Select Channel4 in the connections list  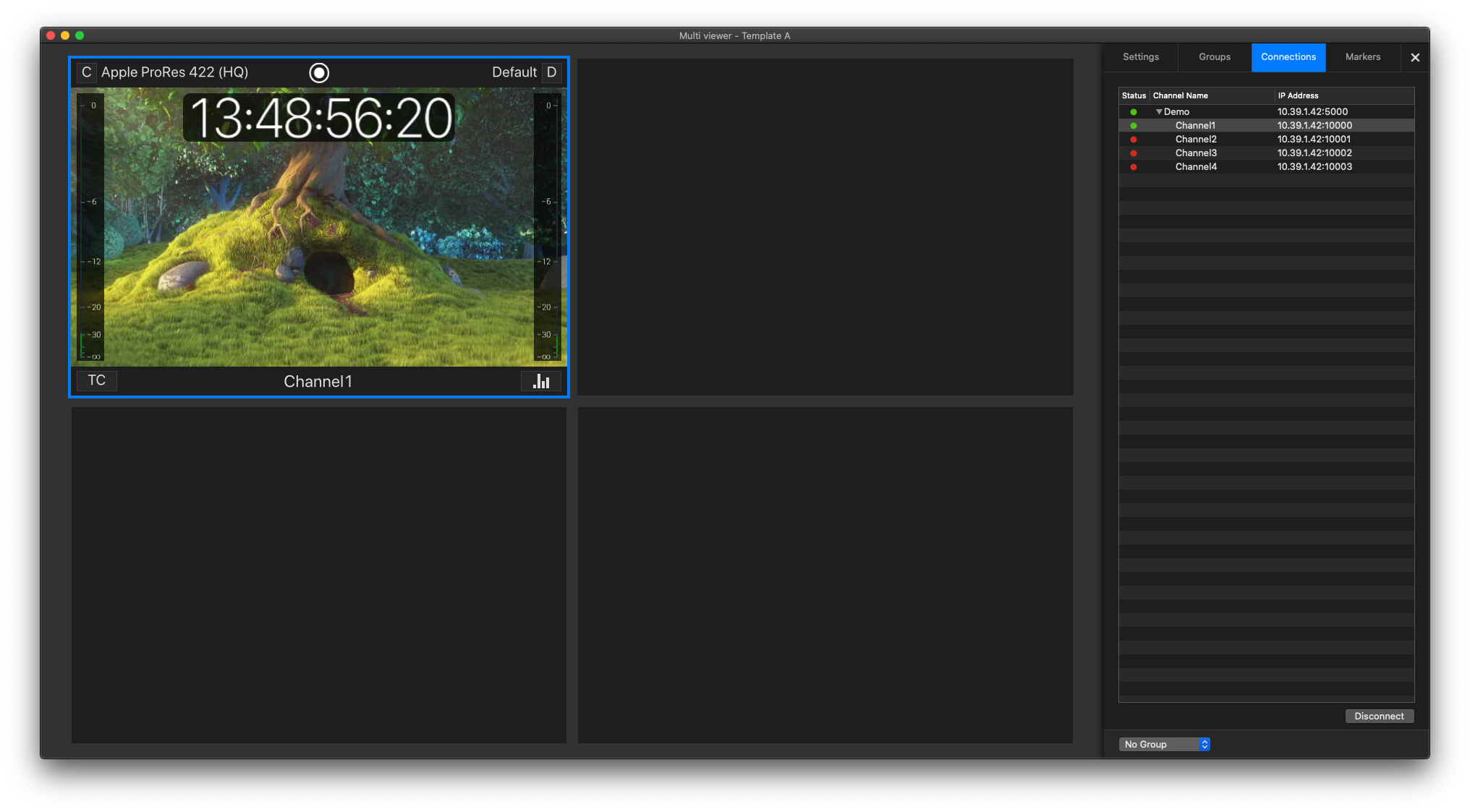click(1266, 167)
